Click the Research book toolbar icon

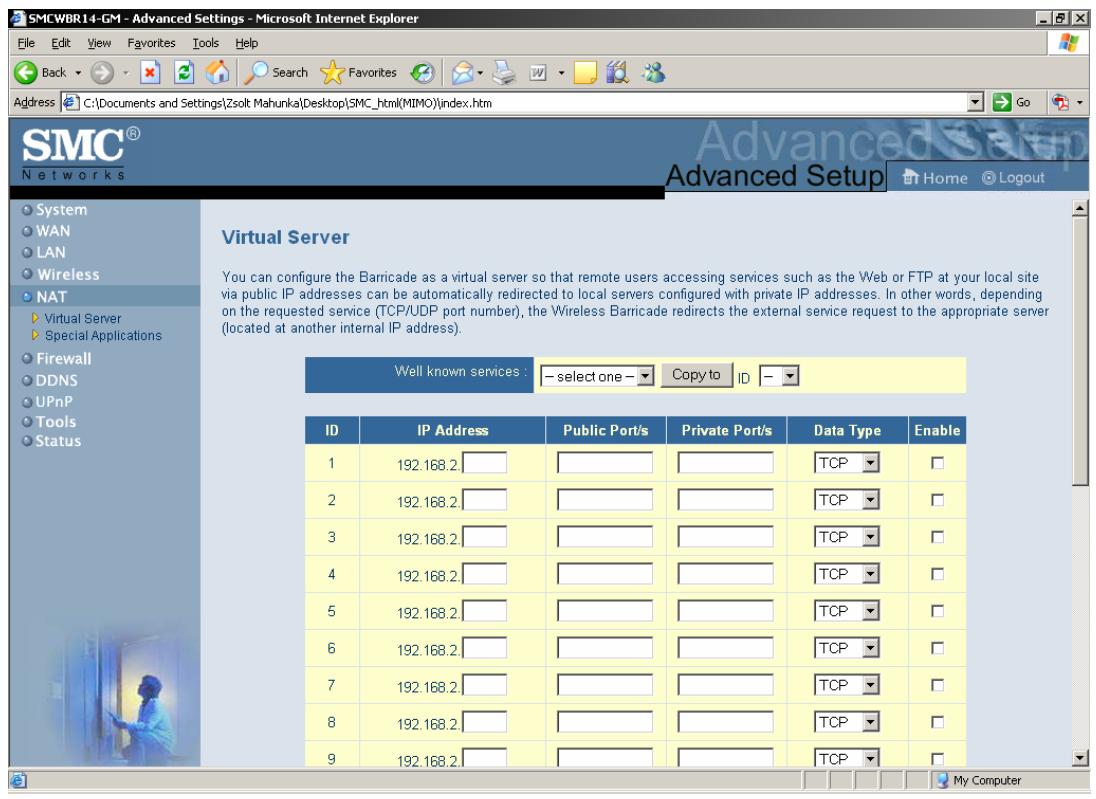[x=617, y=73]
